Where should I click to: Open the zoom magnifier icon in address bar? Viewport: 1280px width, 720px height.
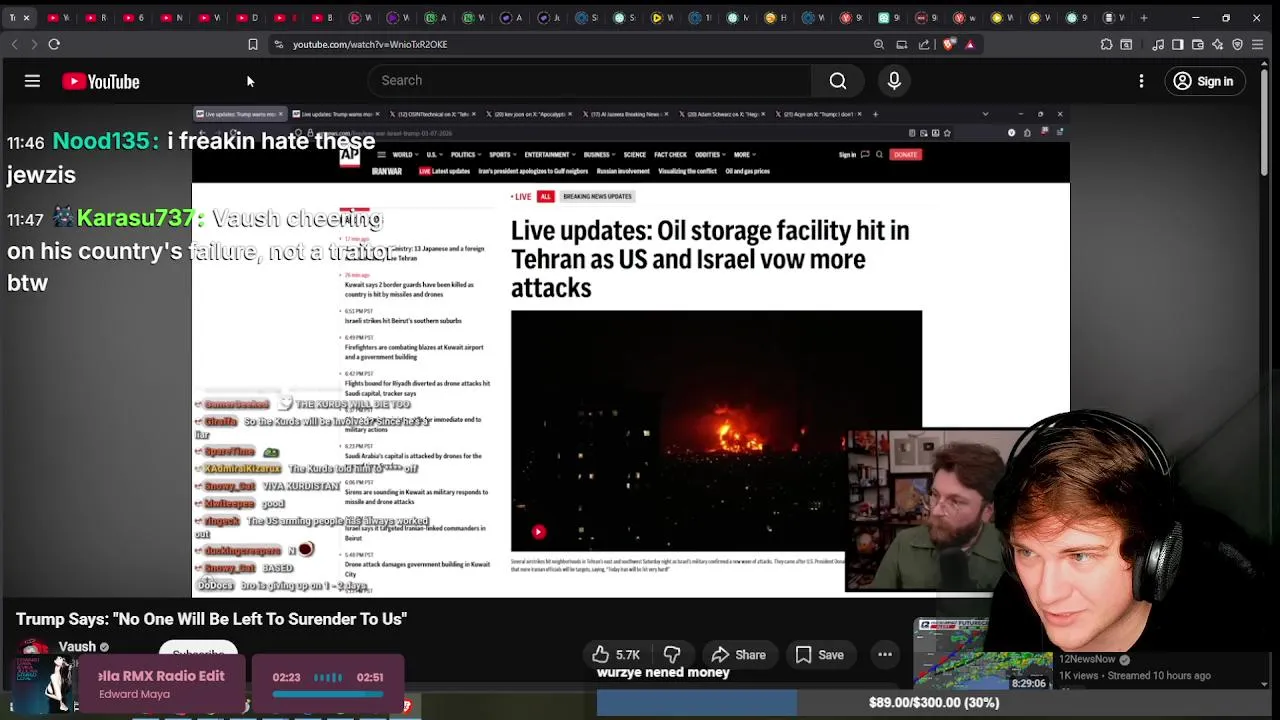click(x=879, y=44)
